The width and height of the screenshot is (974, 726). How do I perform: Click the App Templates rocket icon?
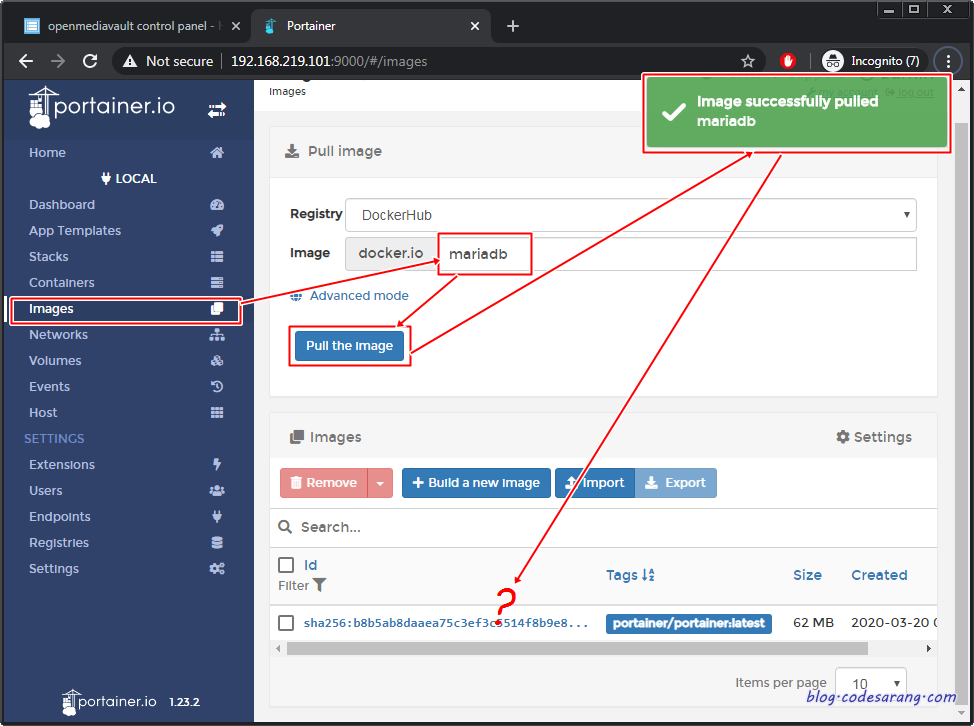click(217, 230)
